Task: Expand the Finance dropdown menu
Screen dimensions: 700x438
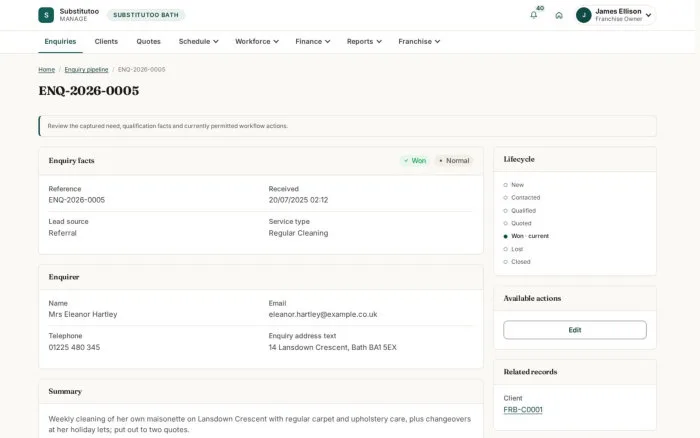Action: 312,42
